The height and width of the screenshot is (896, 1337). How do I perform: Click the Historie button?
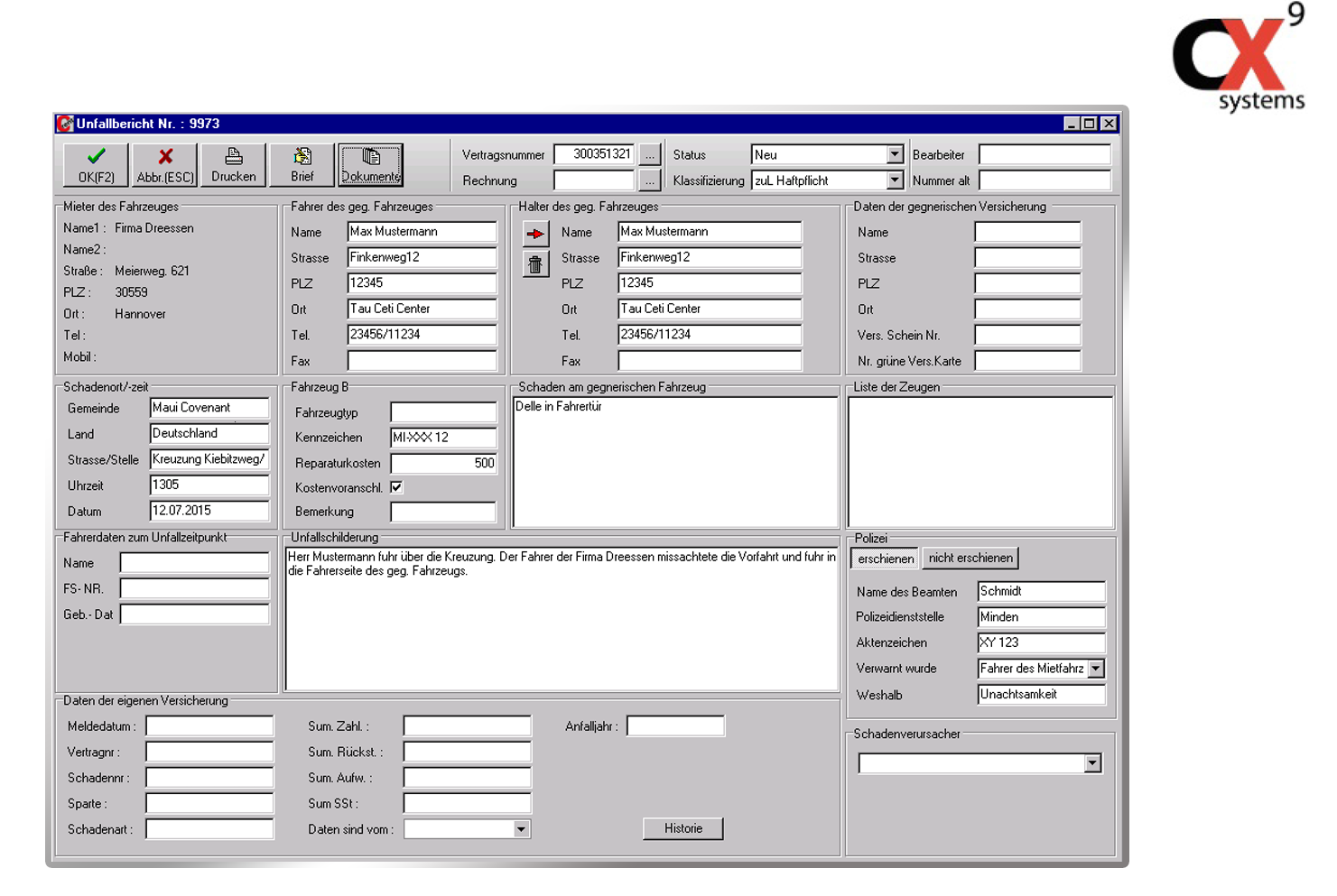coord(682,828)
